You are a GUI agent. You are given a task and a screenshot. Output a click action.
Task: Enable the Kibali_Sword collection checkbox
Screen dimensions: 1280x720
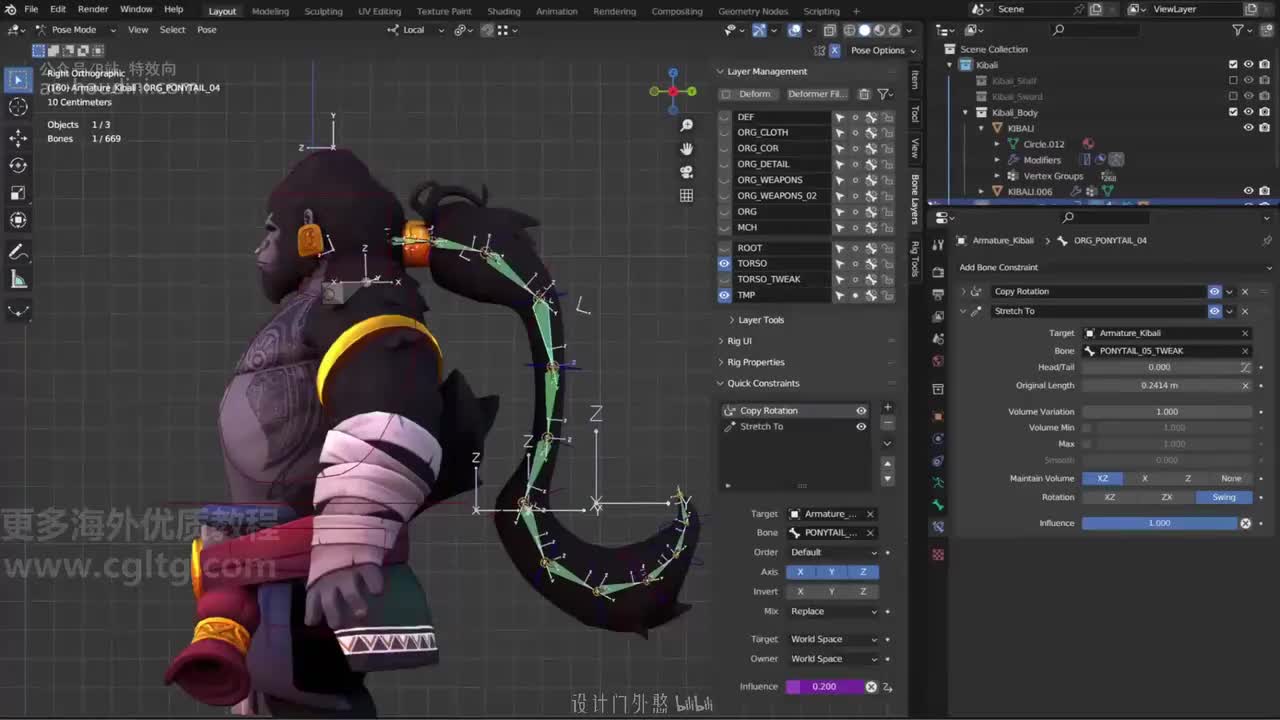pyautogui.click(x=1233, y=97)
